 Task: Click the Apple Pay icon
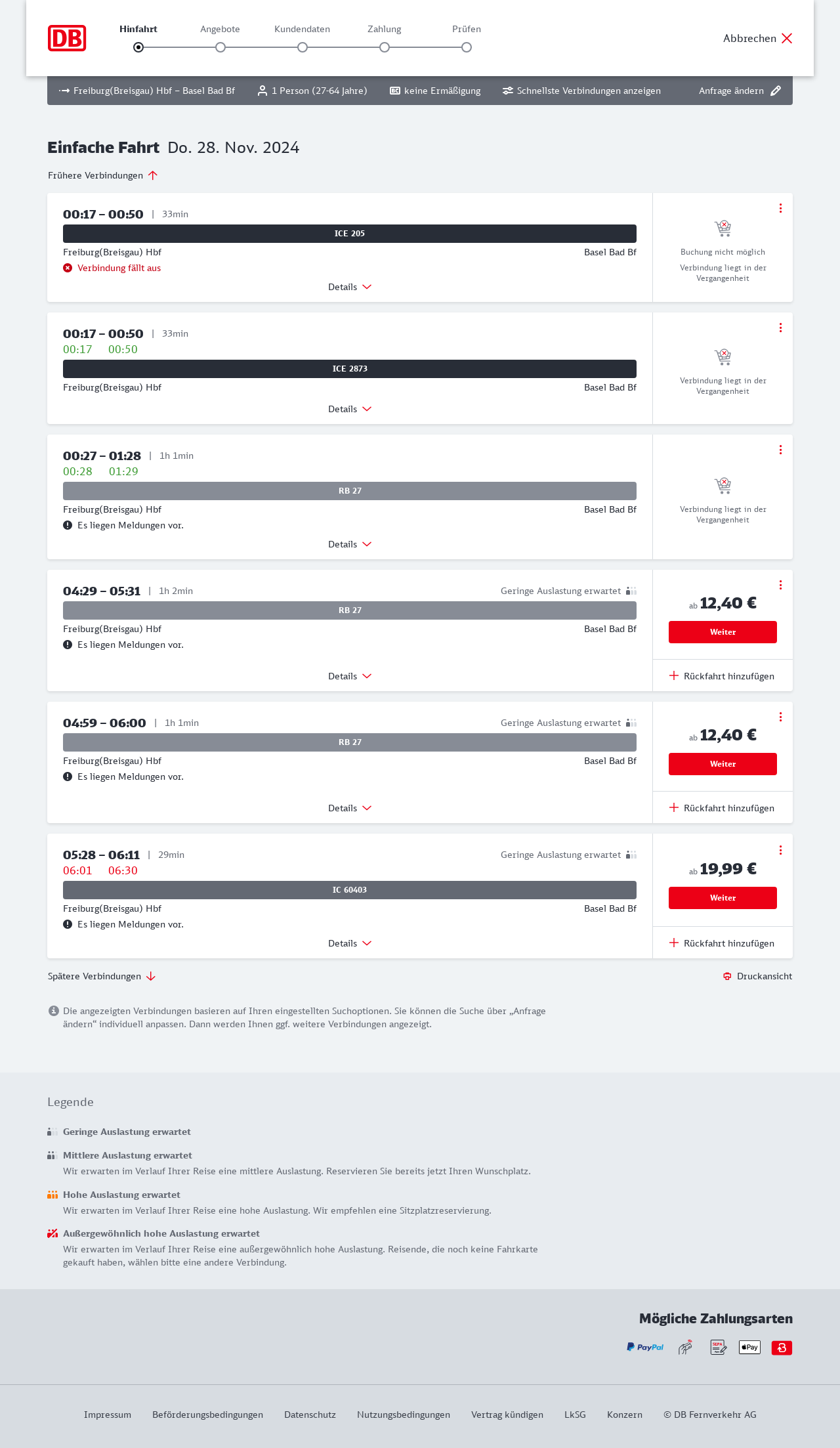pos(749,1348)
